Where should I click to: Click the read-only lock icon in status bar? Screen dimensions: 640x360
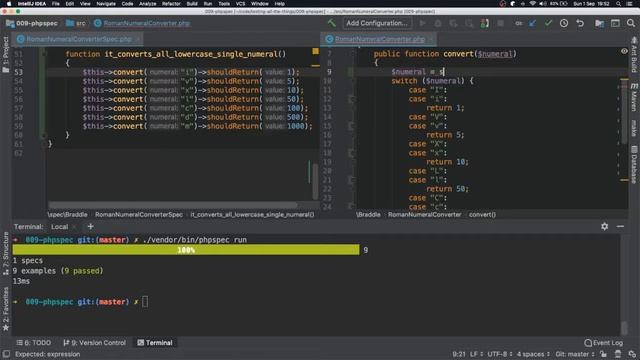tap(603, 354)
